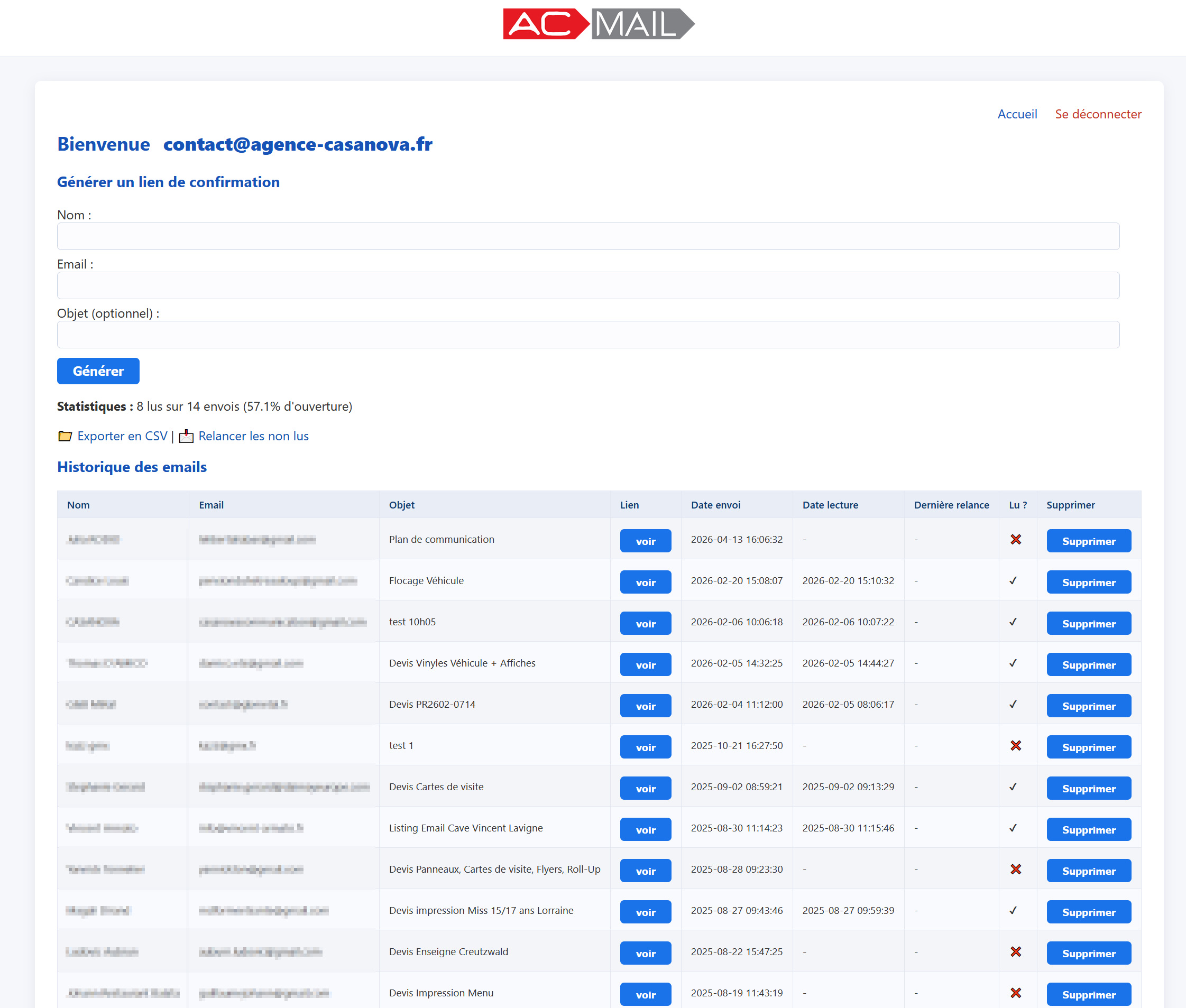Click checkmark in Devis Cartes de visite row
Viewport: 1186px width, 1008px height.
(1013, 787)
